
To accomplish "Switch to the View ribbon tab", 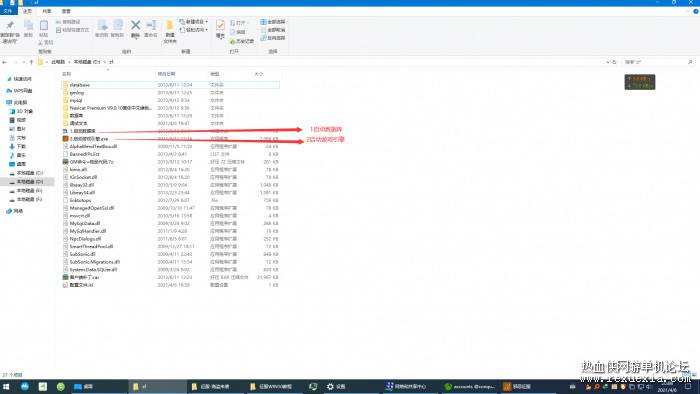I will tap(66, 11).
